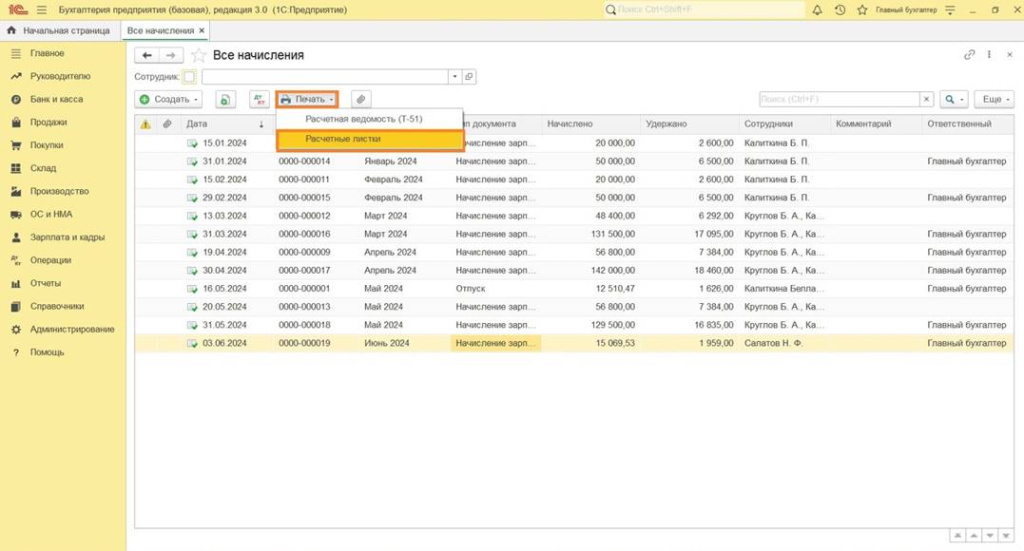Click the back navigation arrow
The height and width of the screenshot is (551, 1024).
pos(148,55)
